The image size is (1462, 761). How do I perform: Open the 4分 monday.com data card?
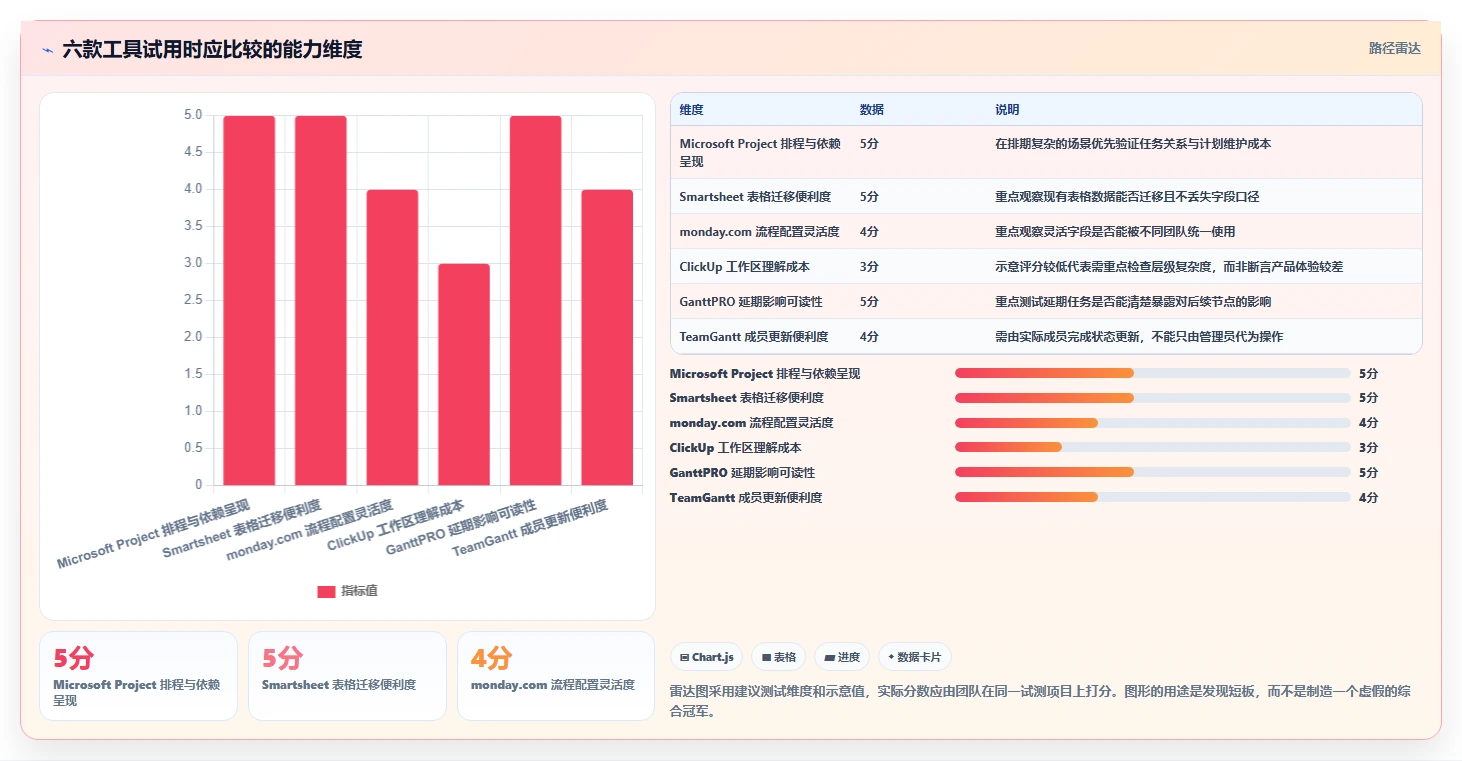(x=556, y=676)
